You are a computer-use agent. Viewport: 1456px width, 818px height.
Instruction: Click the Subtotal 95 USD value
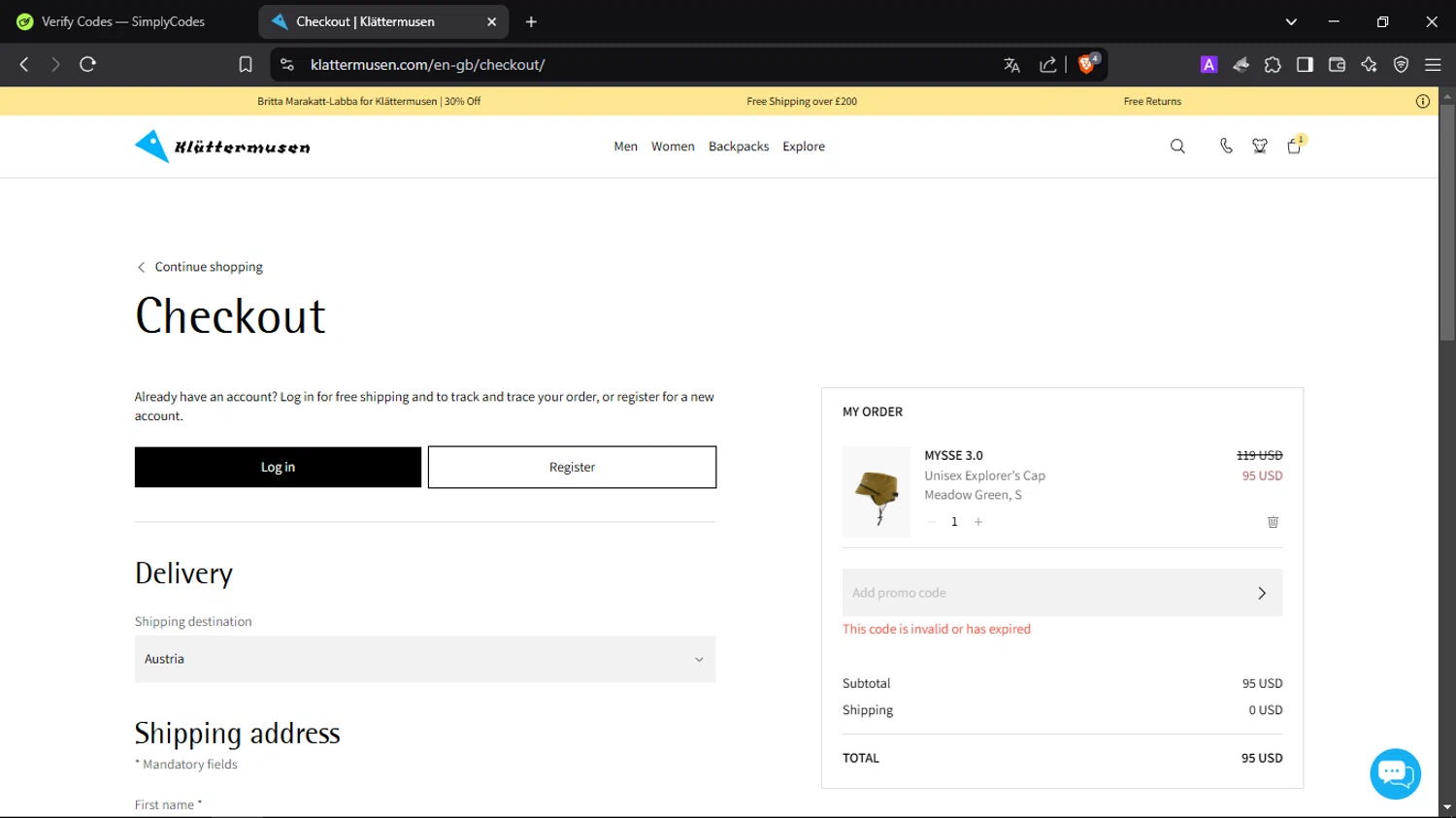pos(1262,683)
